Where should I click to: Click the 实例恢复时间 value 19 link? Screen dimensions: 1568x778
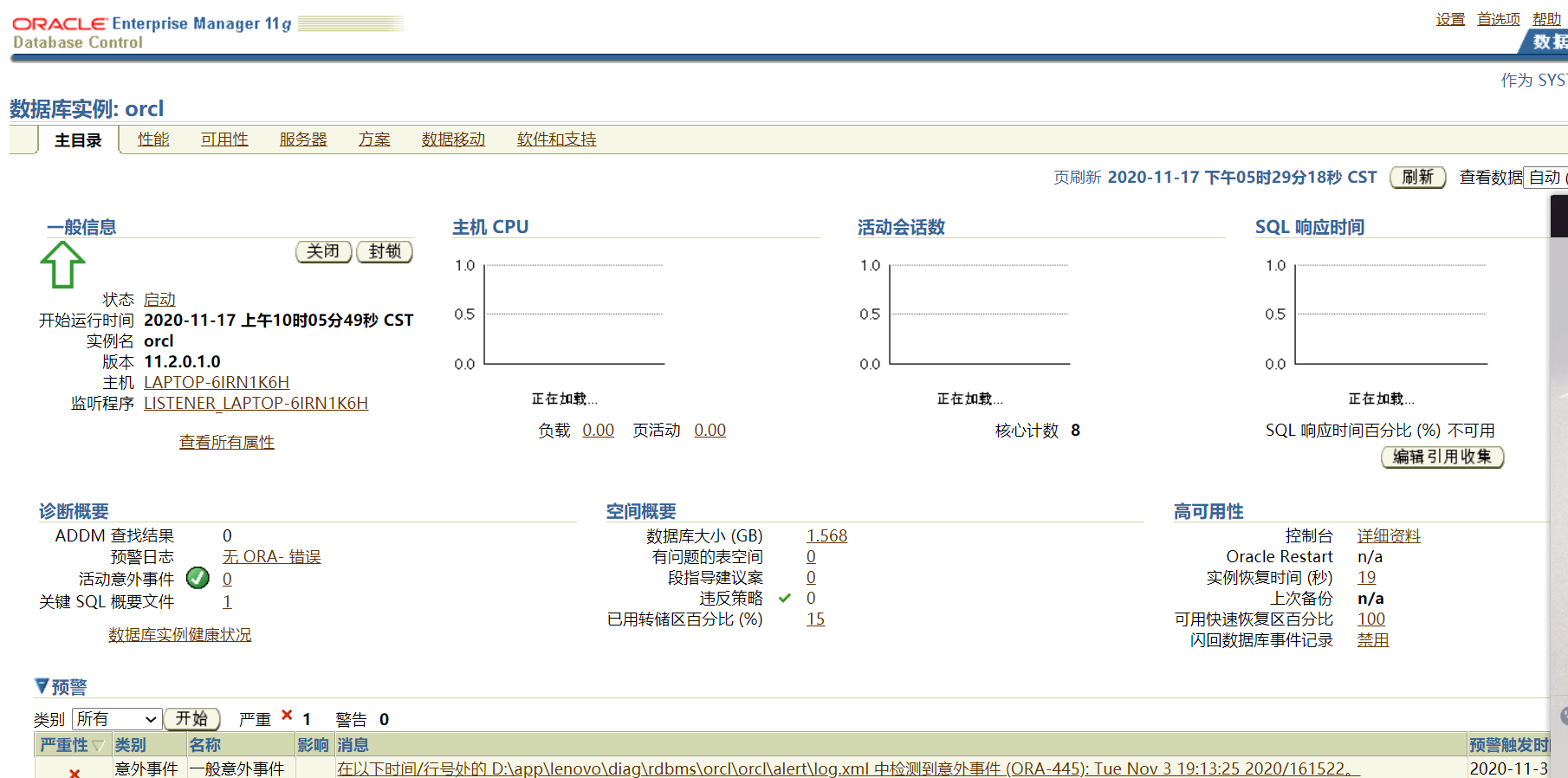(1366, 578)
